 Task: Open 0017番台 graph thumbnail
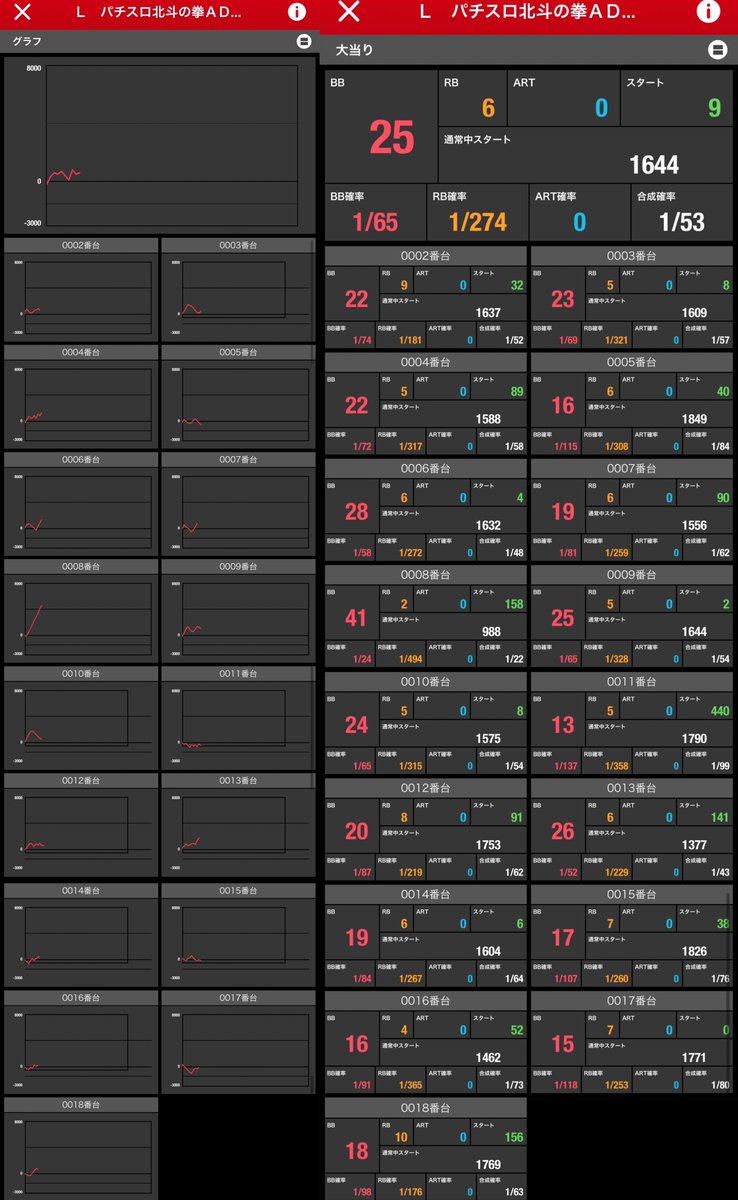(x=238, y=1048)
